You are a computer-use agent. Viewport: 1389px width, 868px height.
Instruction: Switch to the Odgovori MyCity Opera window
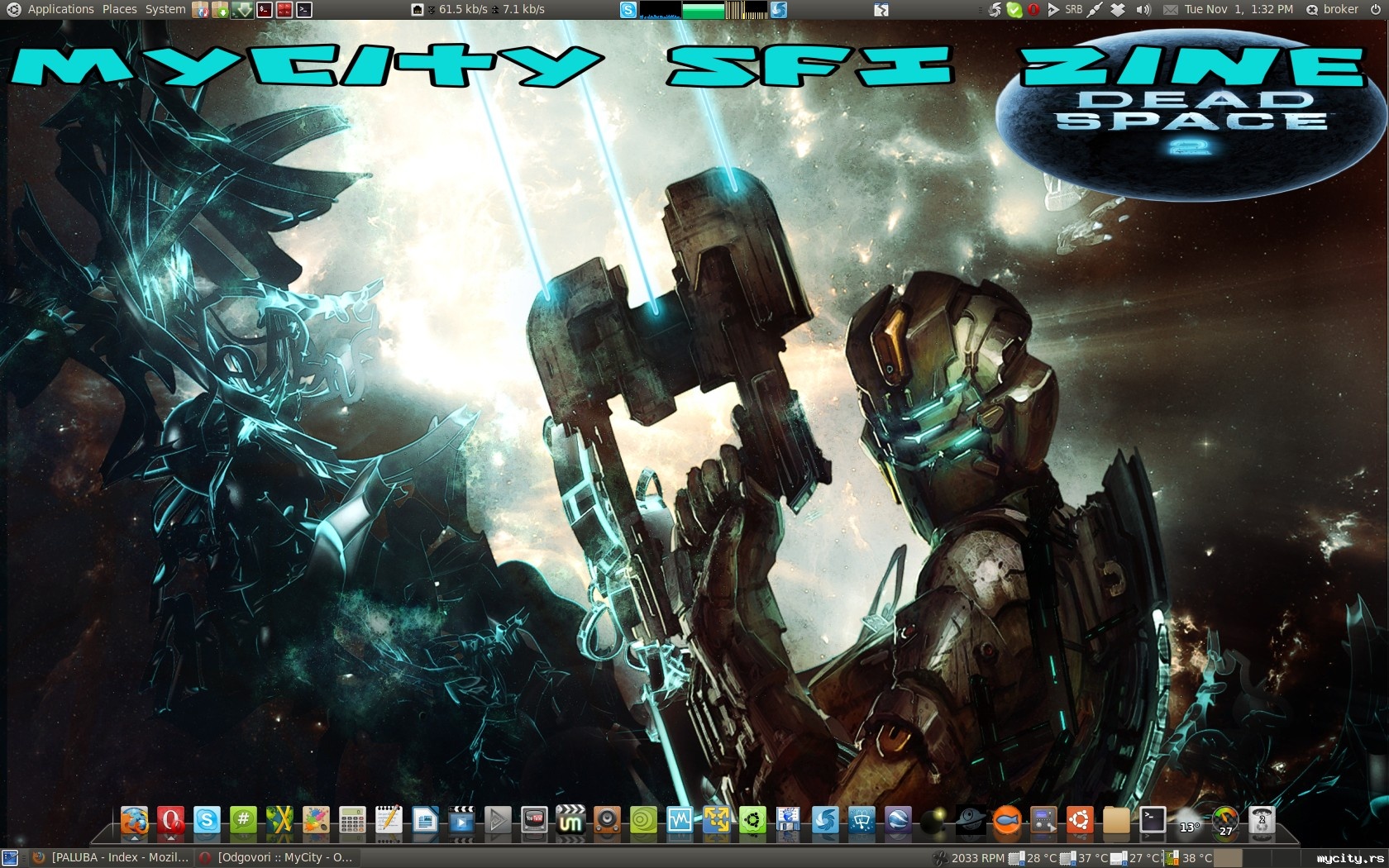coord(277,857)
